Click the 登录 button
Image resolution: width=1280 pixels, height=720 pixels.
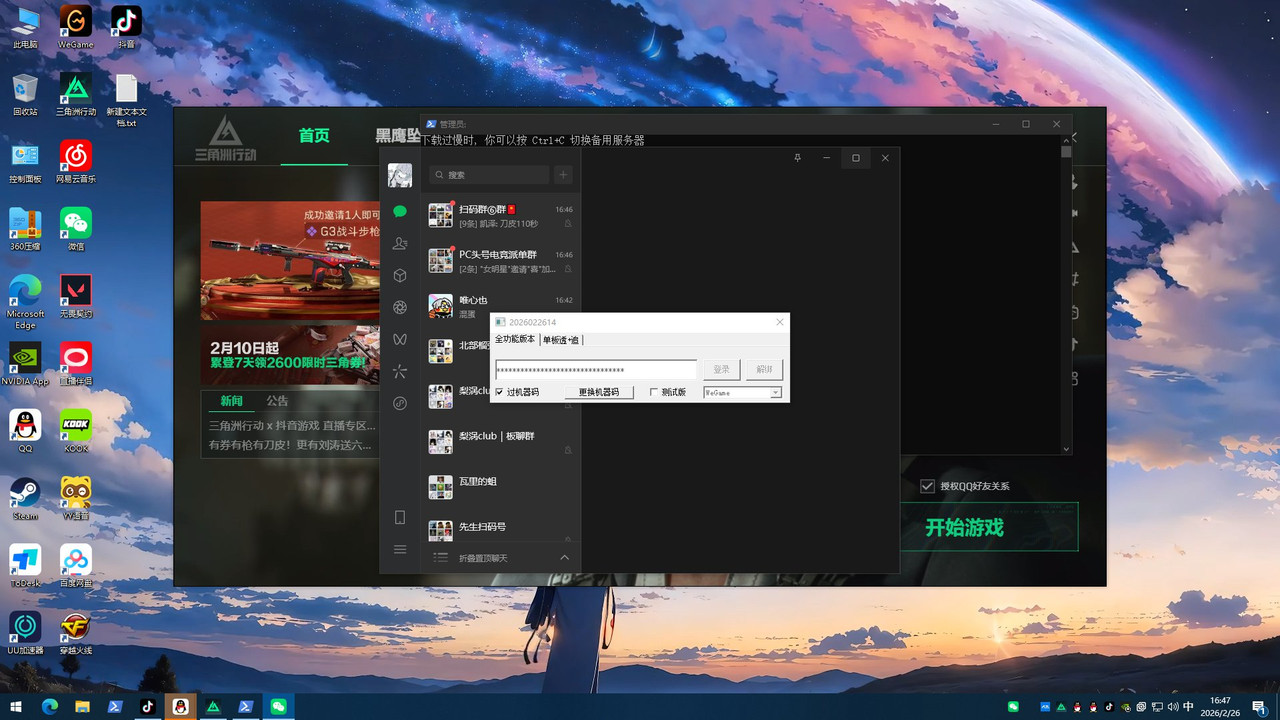(721, 369)
